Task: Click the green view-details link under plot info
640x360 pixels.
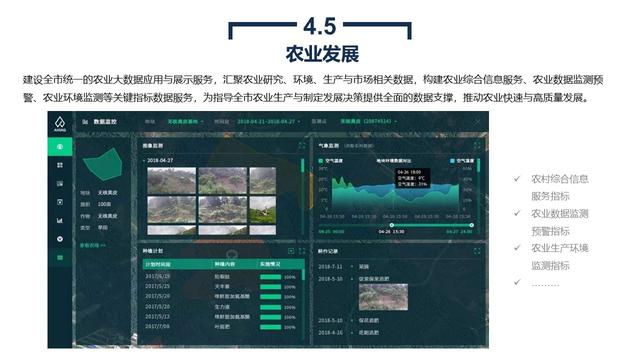Action: [93, 245]
